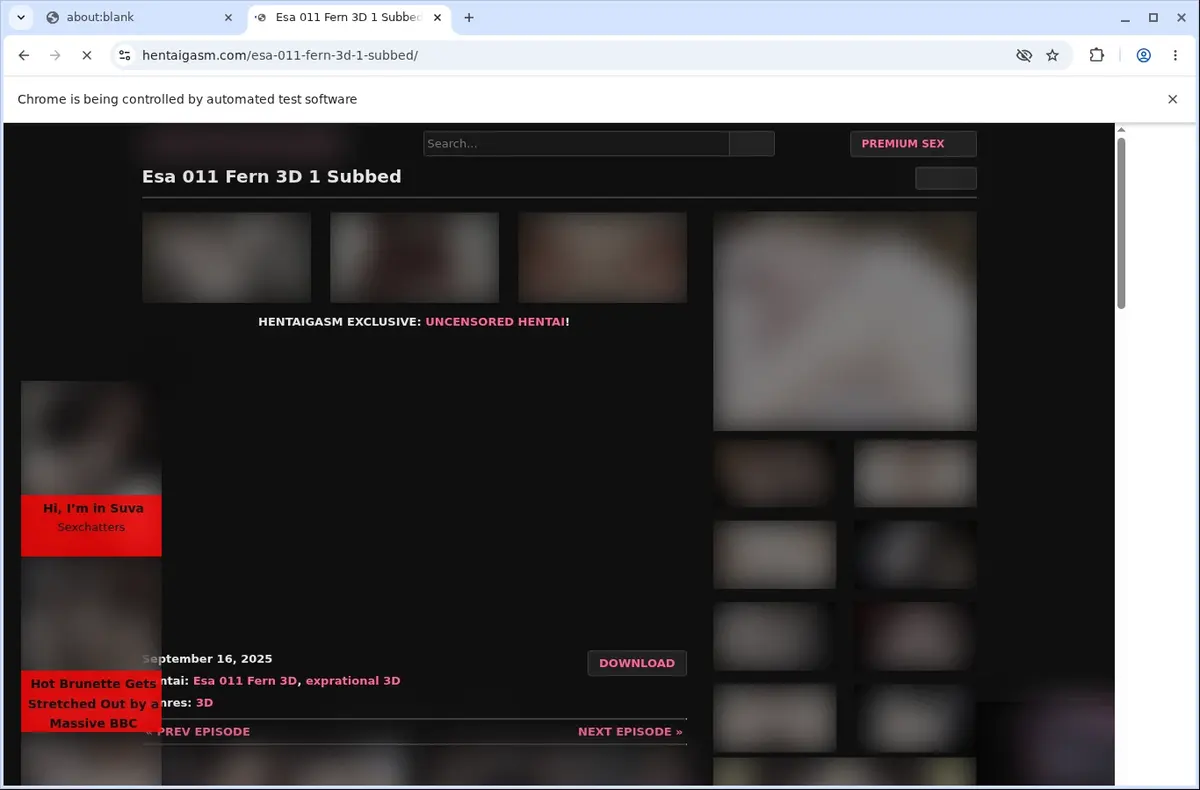
Task: Click the September 16, 2025 date text
Action: (207, 659)
